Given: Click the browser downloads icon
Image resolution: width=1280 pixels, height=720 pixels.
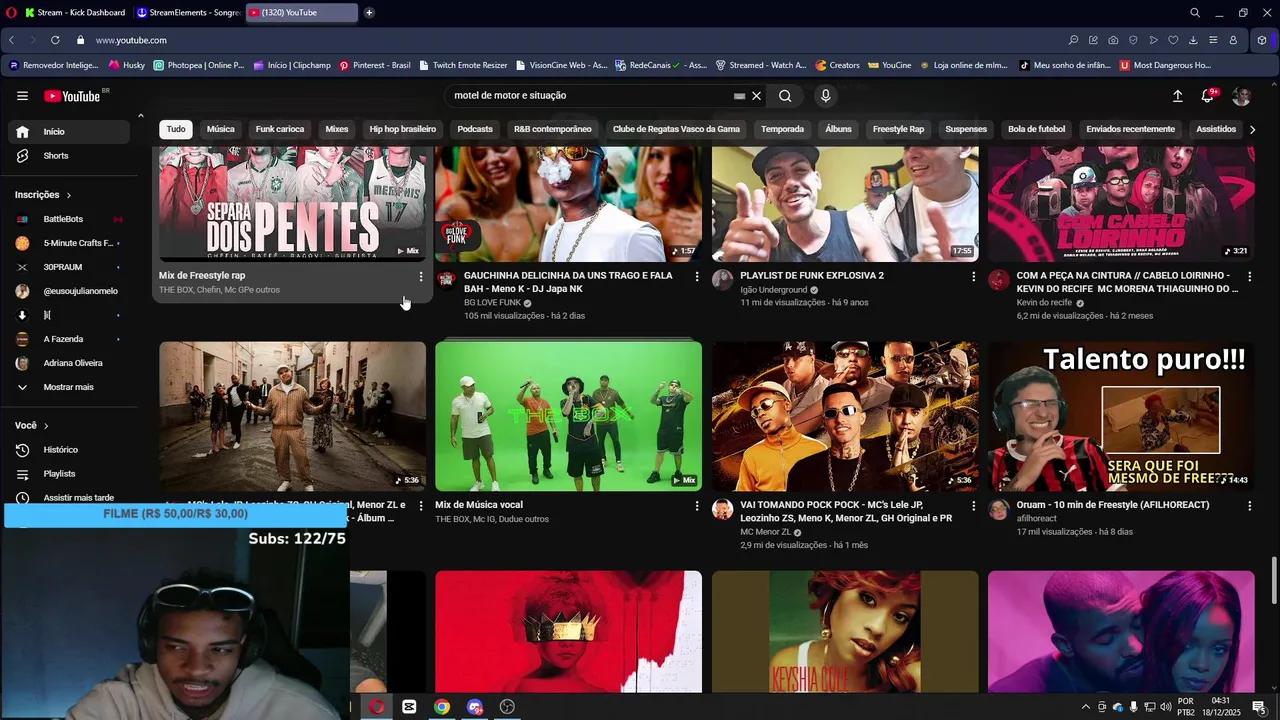Looking at the screenshot, I should pos(1193,40).
